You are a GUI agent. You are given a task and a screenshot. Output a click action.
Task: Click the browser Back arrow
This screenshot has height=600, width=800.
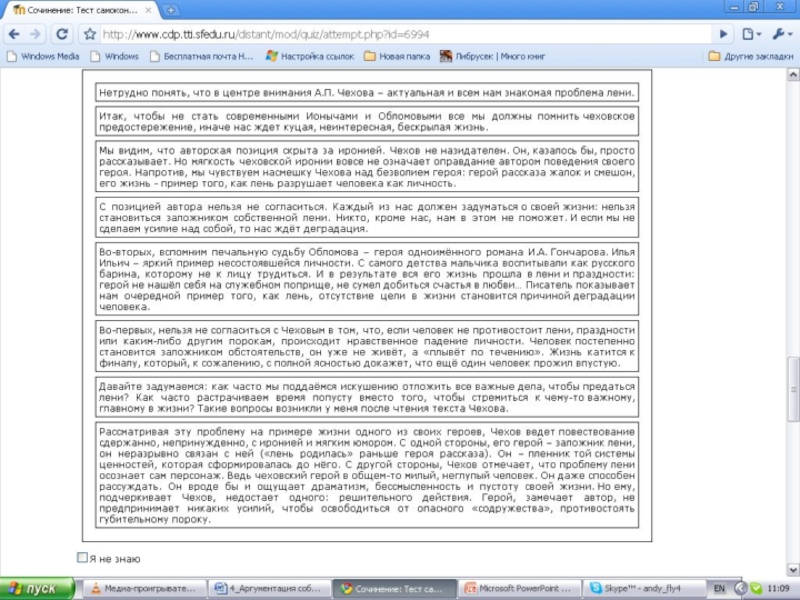point(14,34)
